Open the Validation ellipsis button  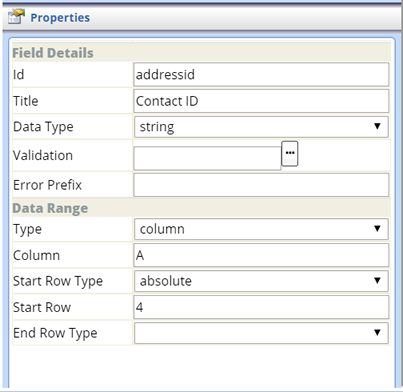point(290,154)
